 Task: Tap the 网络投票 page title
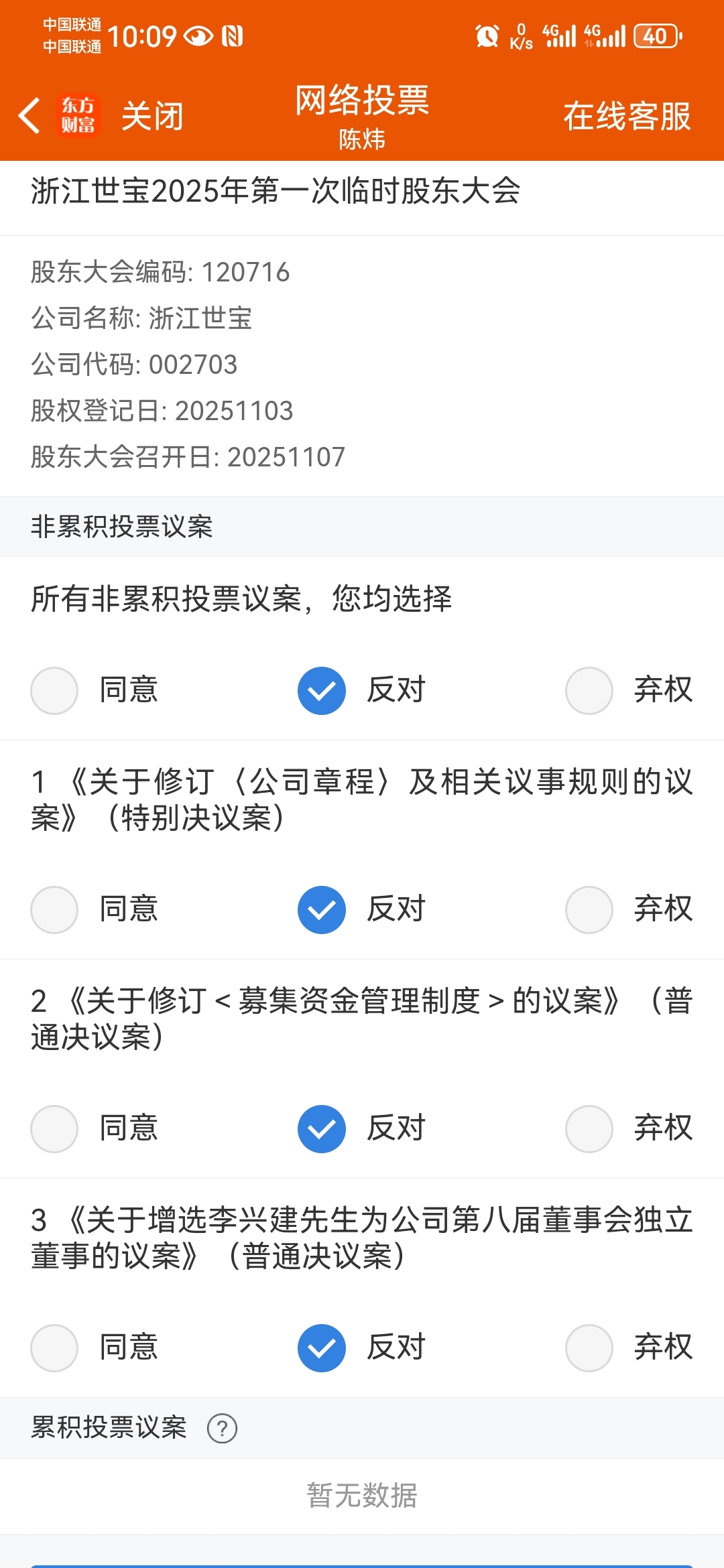[362, 101]
